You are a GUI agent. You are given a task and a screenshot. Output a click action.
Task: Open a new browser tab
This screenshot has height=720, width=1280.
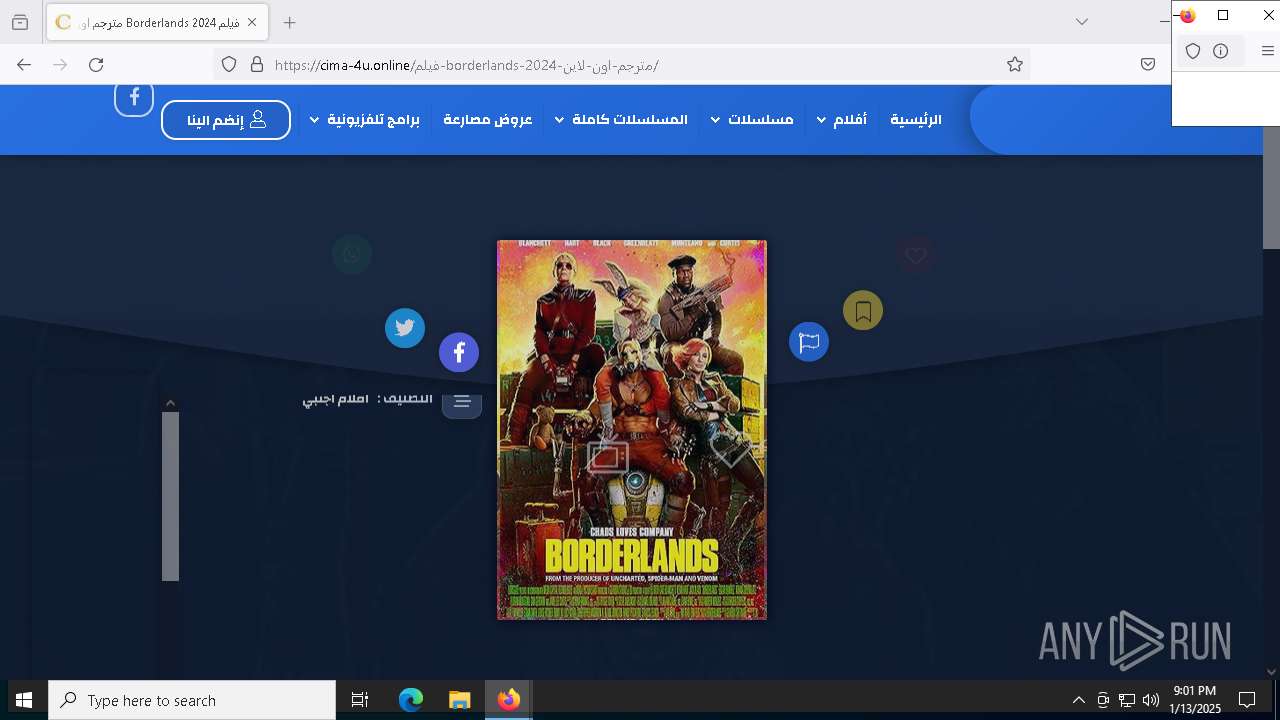(x=289, y=22)
